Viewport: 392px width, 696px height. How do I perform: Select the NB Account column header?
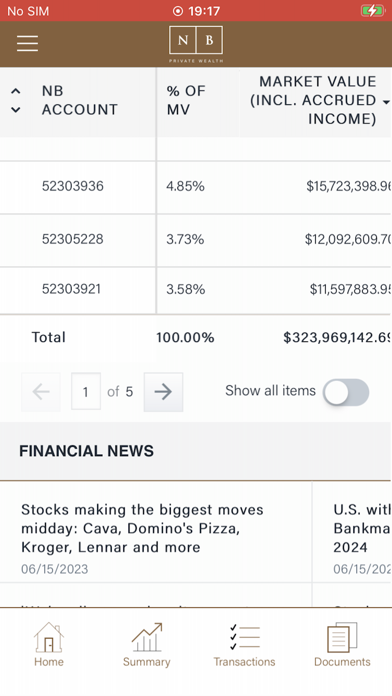(x=80, y=100)
